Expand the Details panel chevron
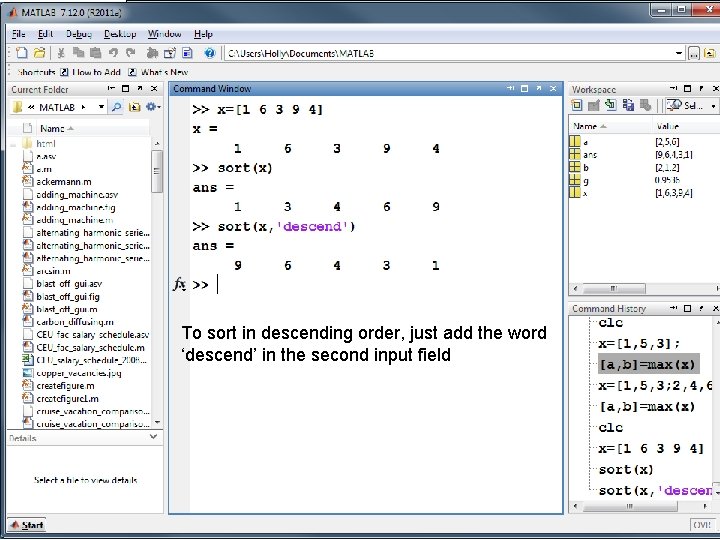 (x=153, y=437)
